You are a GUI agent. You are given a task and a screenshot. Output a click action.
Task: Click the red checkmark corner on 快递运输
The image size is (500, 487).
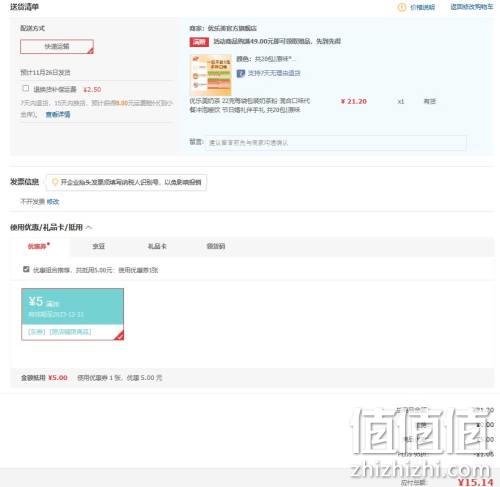click(90, 50)
